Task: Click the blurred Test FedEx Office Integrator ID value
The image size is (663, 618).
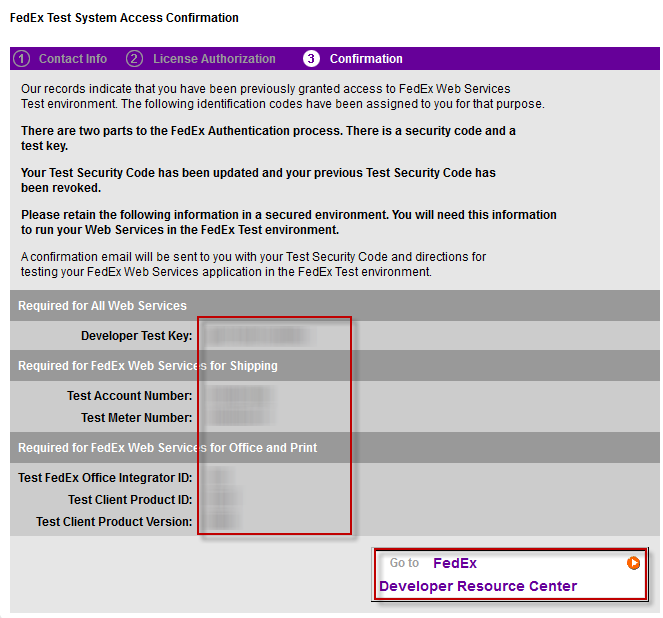Action: point(219,478)
